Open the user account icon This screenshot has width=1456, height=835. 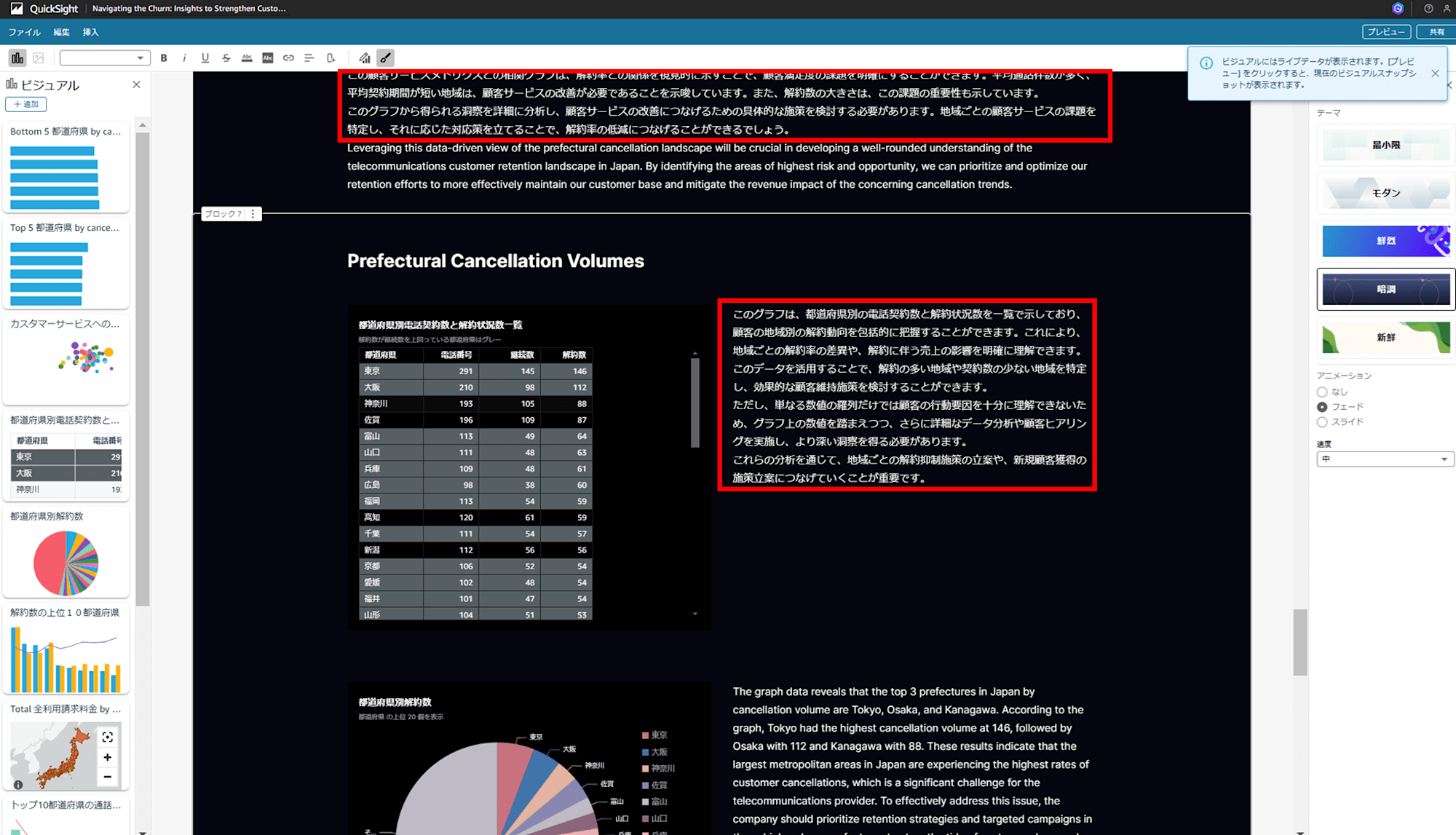[1447, 9]
